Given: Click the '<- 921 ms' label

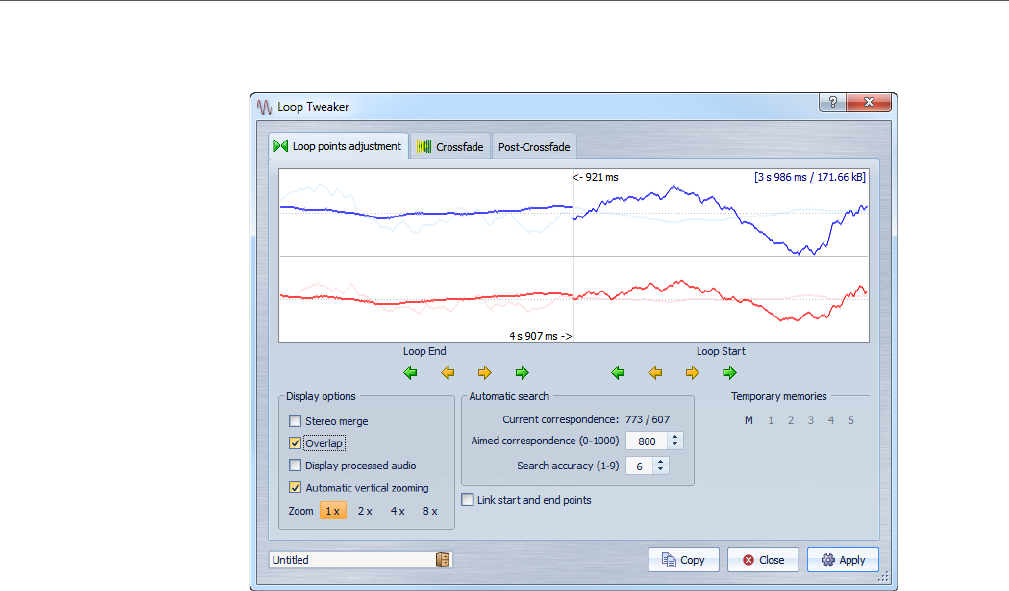Looking at the screenshot, I should tap(595, 177).
